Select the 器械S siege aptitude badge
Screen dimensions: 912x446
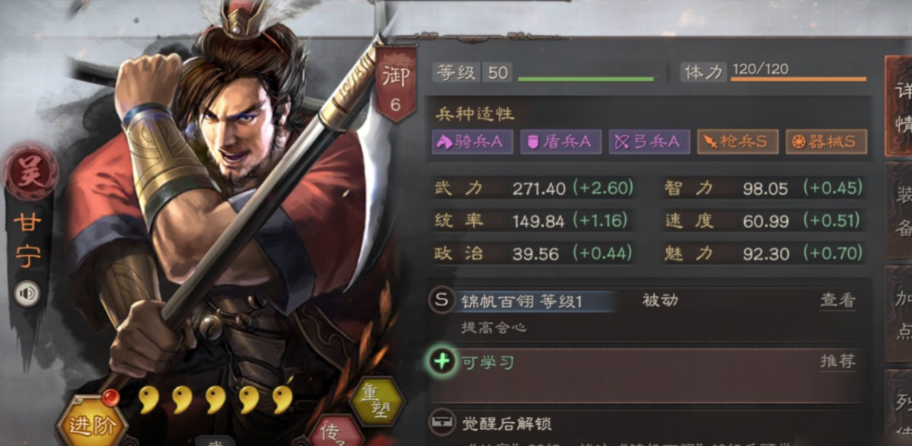click(x=826, y=142)
